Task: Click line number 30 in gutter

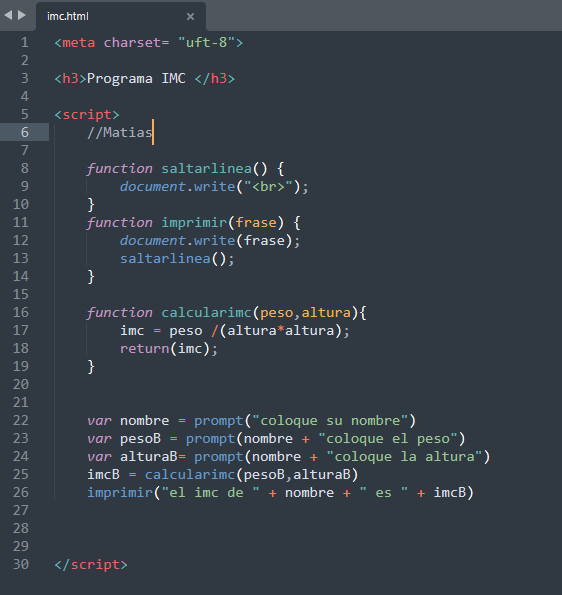Action: pos(21,564)
